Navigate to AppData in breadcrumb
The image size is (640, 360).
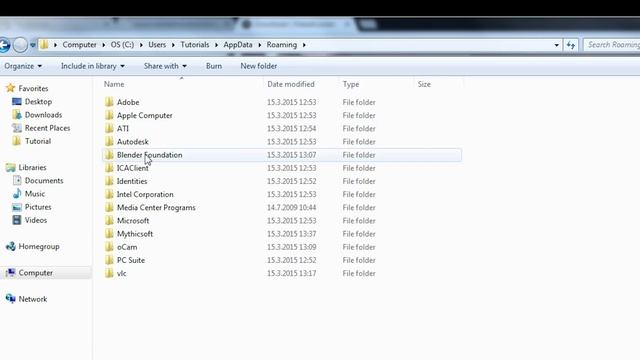(238, 44)
